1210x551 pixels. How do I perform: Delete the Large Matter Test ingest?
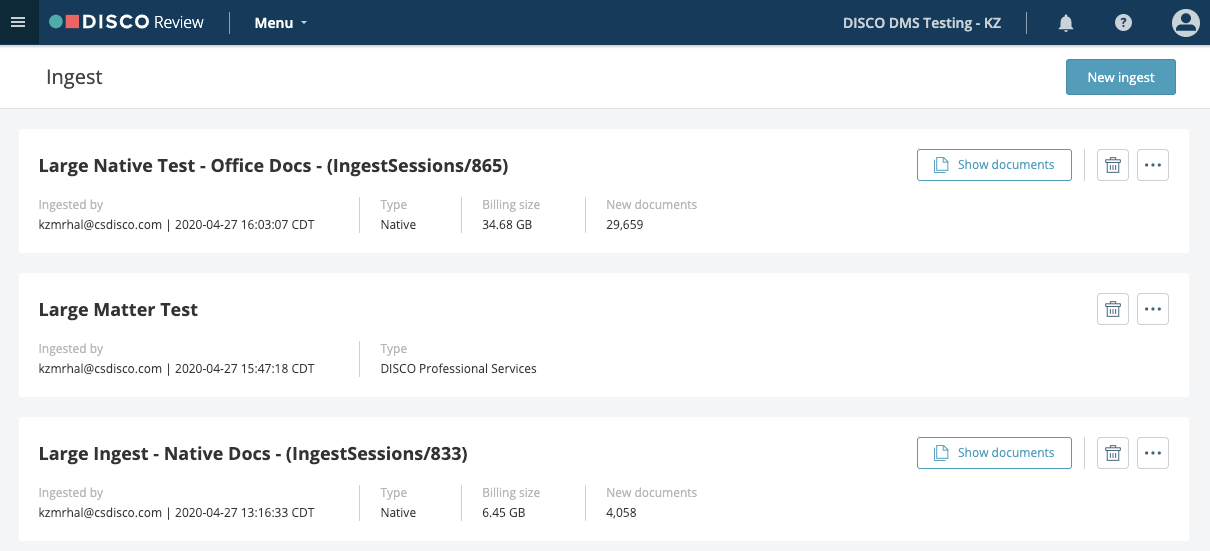tap(1113, 309)
